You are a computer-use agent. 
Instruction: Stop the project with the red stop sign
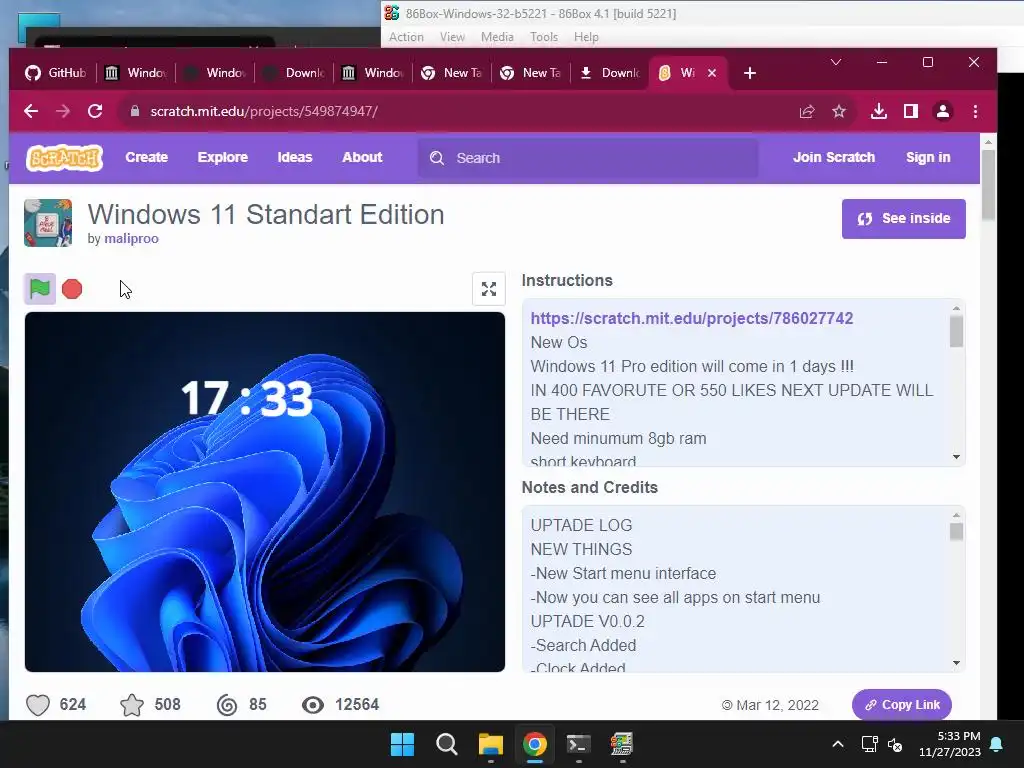pos(72,289)
